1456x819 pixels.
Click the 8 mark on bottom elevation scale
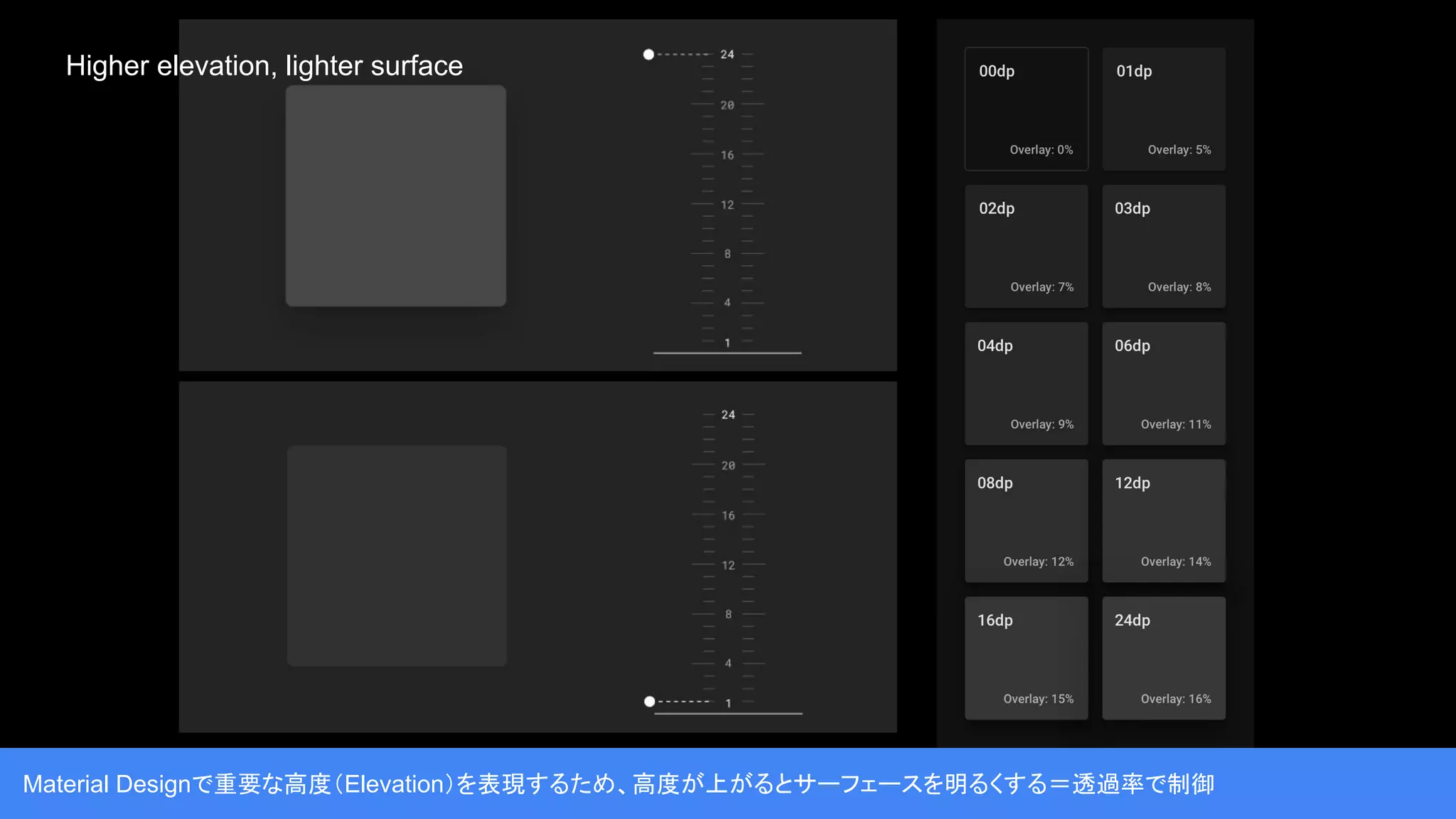click(728, 614)
